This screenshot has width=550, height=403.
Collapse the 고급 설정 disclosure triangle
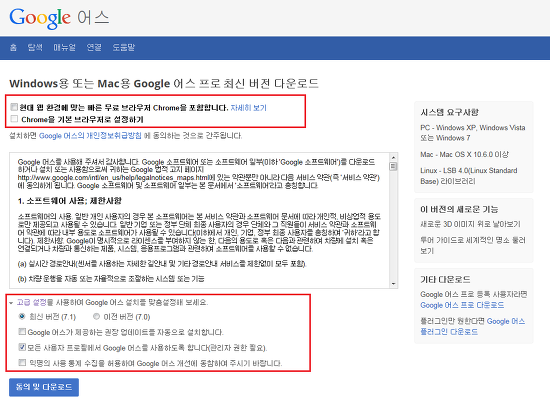[x=11, y=303]
